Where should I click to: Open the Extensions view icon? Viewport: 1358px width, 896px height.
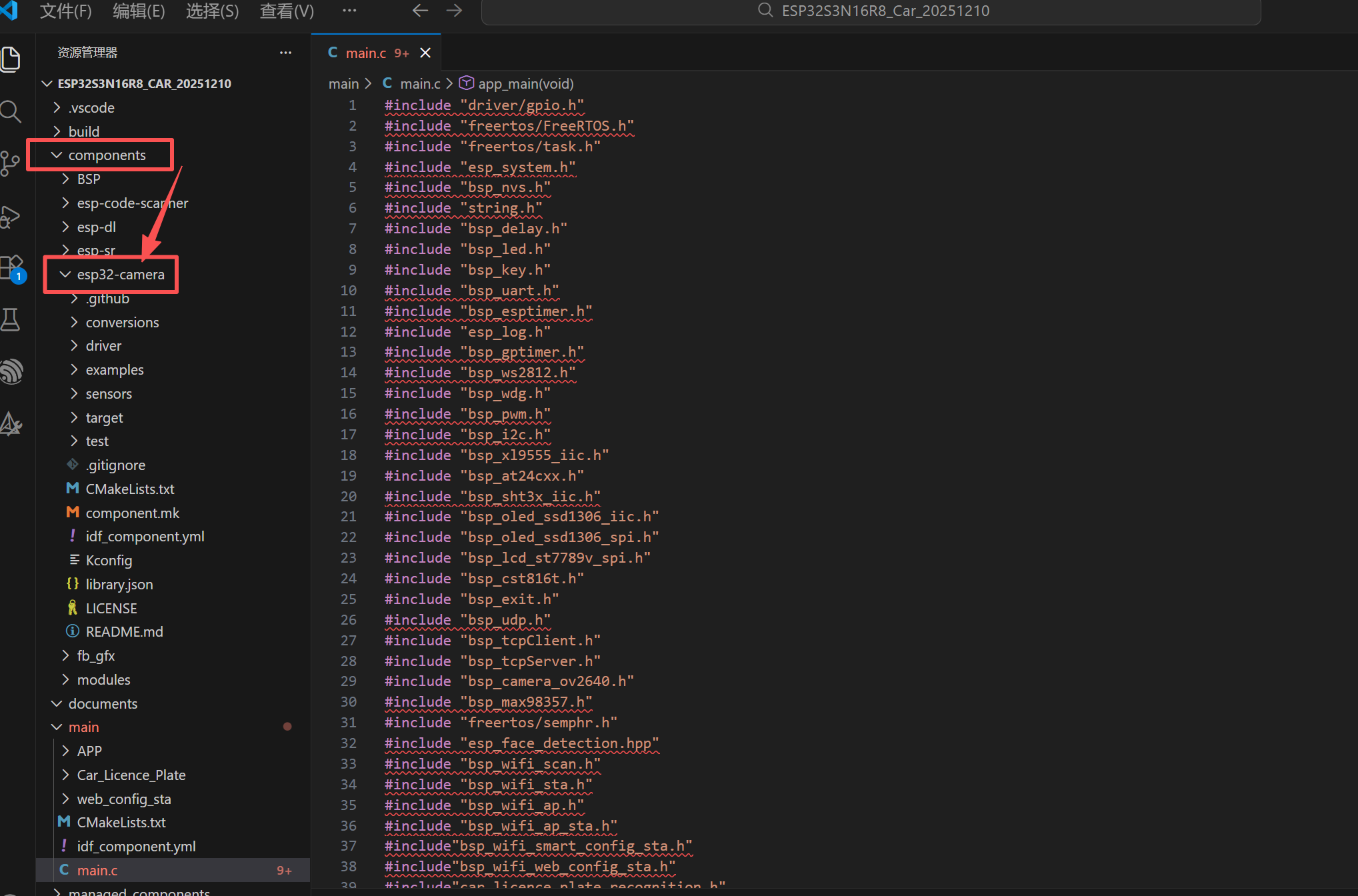pyautogui.click(x=12, y=268)
